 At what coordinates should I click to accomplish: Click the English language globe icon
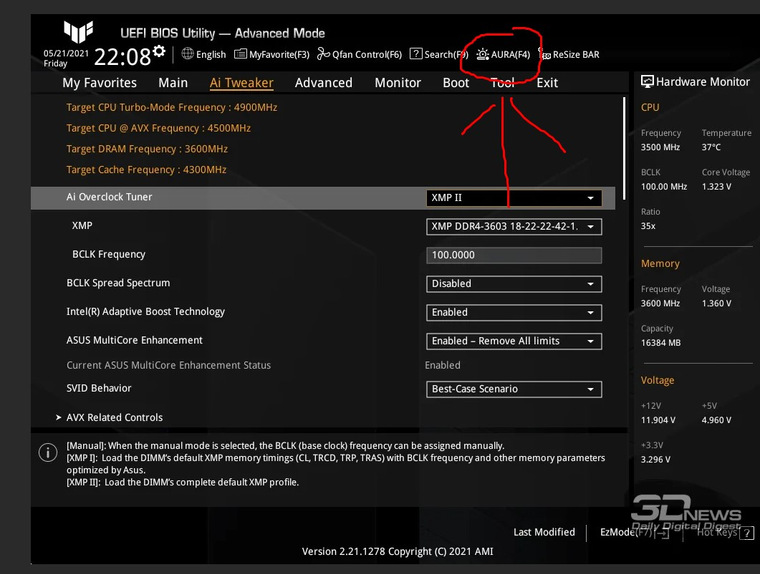188,54
